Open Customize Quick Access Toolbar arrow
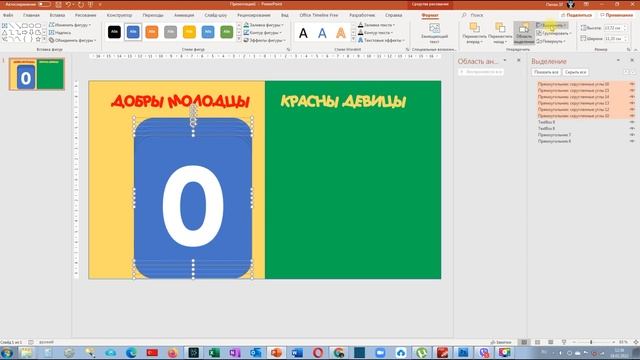Viewport: 640px width, 360px height. (x=100, y=4)
